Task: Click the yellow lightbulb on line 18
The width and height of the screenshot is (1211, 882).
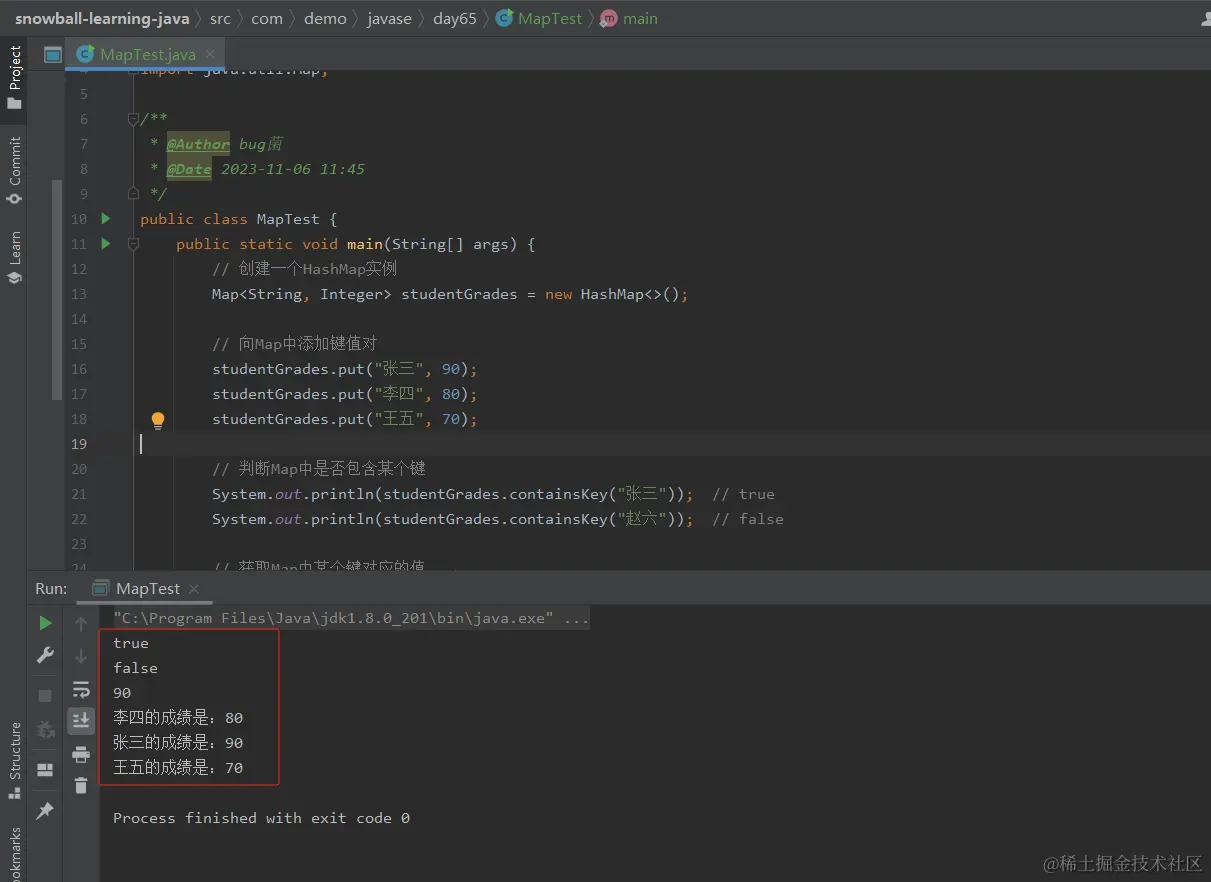Action: point(157,420)
